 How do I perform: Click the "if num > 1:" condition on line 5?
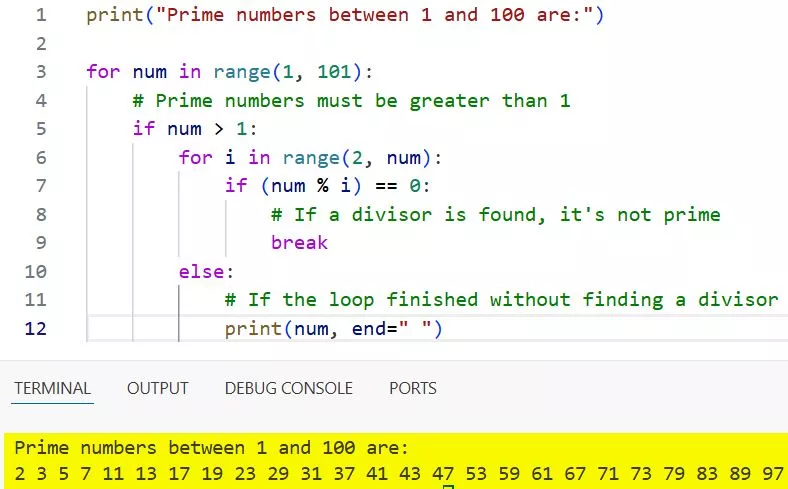coord(195,129)
